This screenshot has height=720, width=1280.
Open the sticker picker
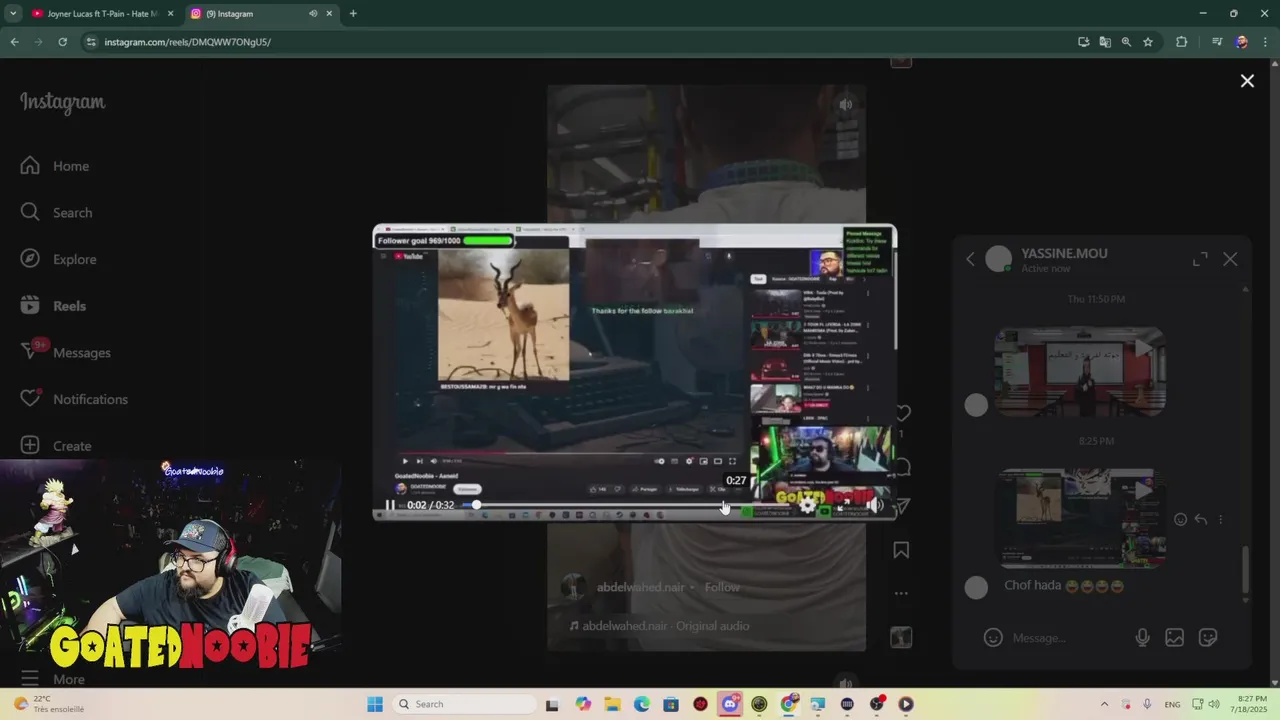[x=1208, y=637]
